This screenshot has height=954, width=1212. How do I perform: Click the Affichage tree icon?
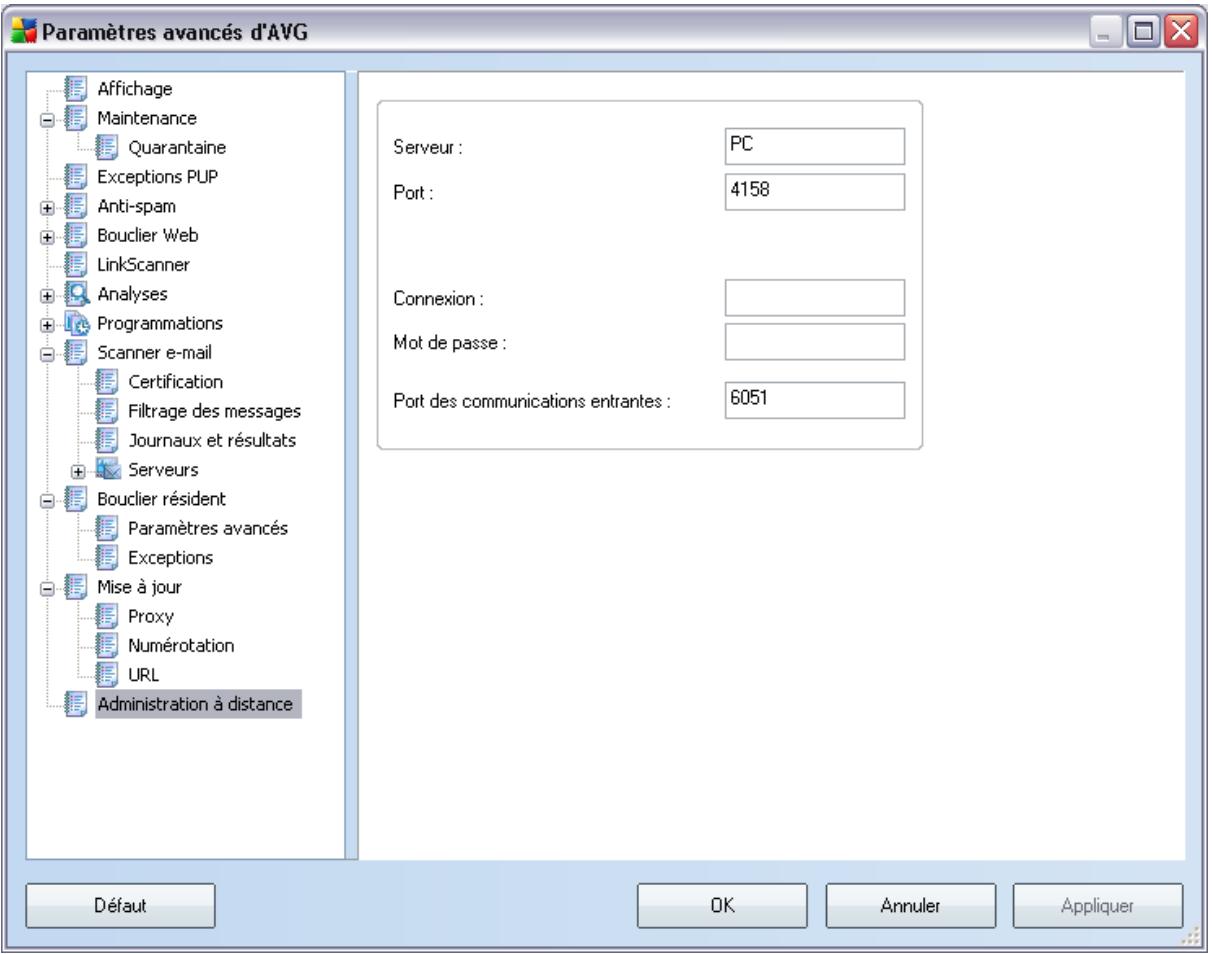(x=74, y=88)
